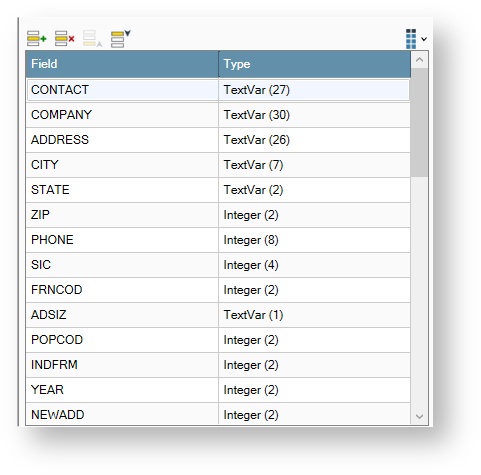
Task: Click the scrollbar down arrow
Action: (x=419, y=416)
